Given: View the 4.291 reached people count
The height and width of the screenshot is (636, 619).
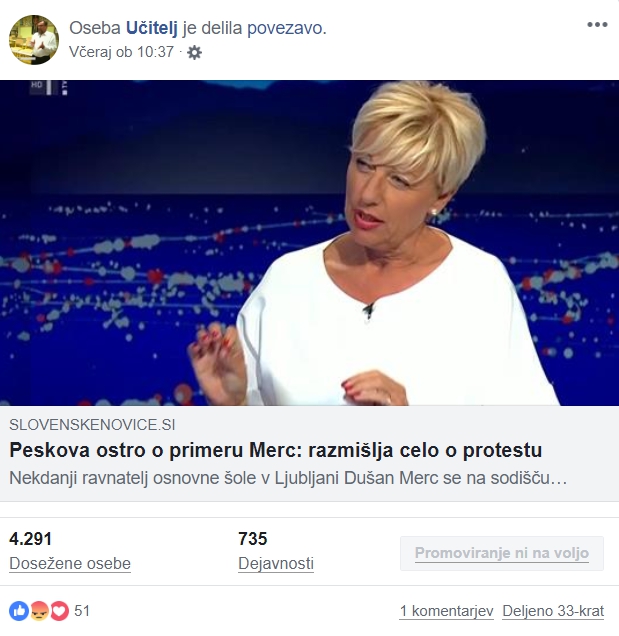Looking at the screenshot, I should pyautogui.click(x=30, y=539).
